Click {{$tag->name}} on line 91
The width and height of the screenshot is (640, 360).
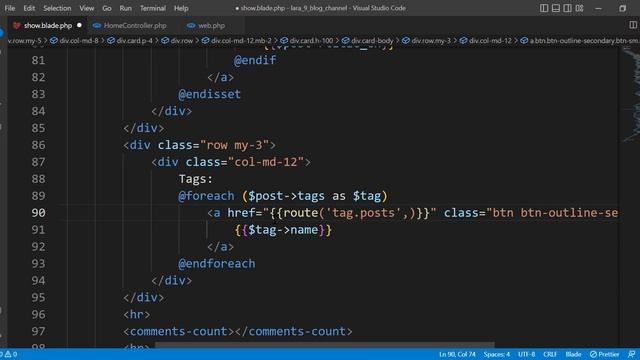[283, 230]
